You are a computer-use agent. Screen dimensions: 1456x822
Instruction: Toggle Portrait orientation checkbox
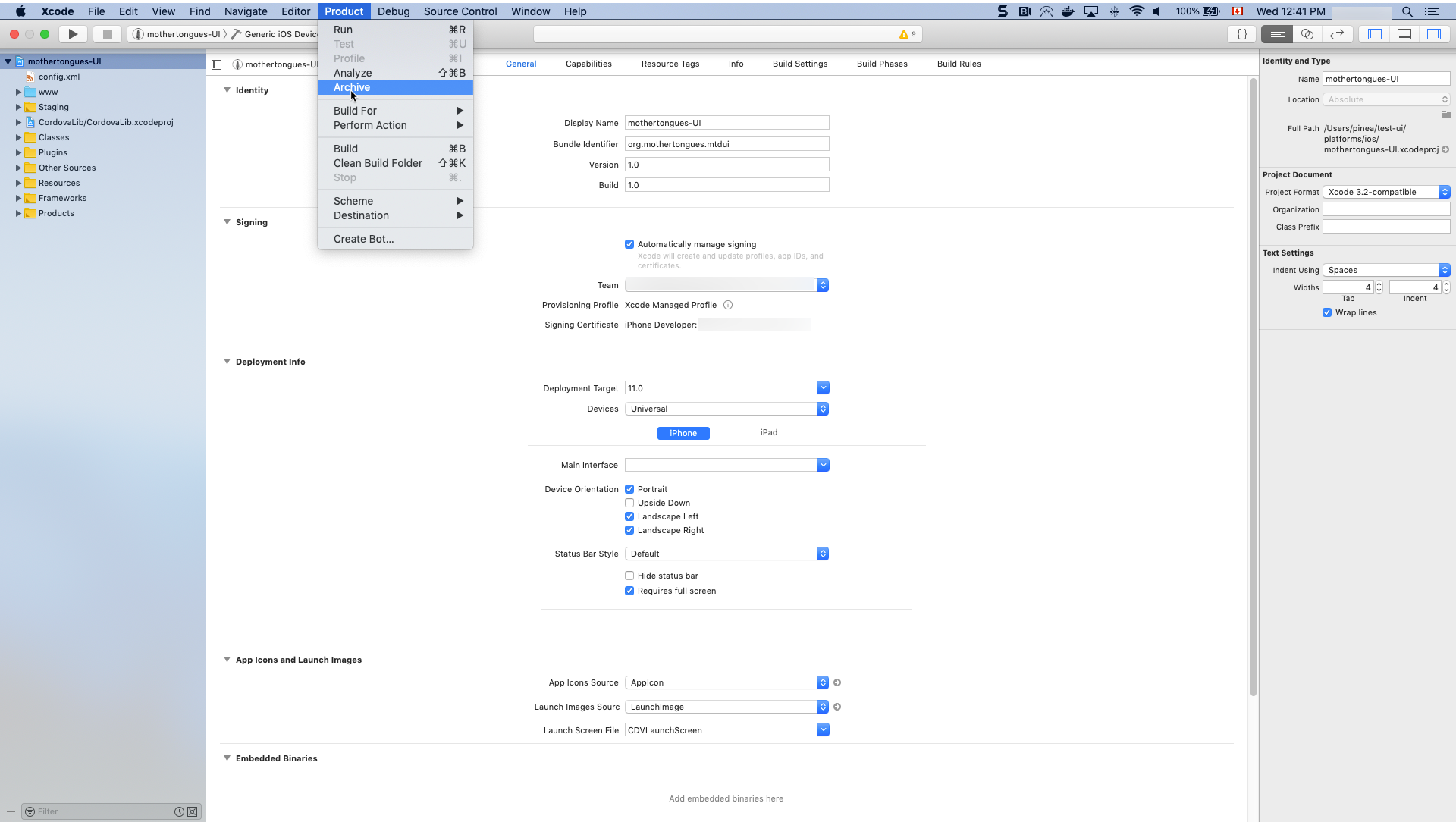pos(629,489)
